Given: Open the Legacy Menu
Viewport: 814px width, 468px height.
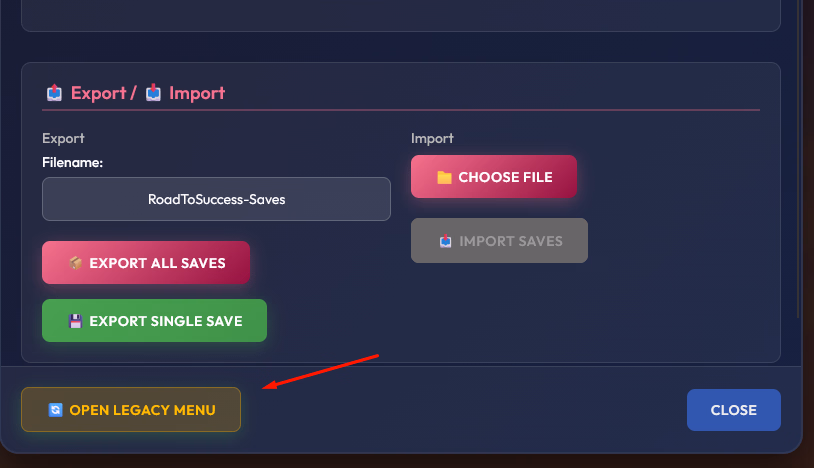Looking at the screenshot, I should coord(131,410).
